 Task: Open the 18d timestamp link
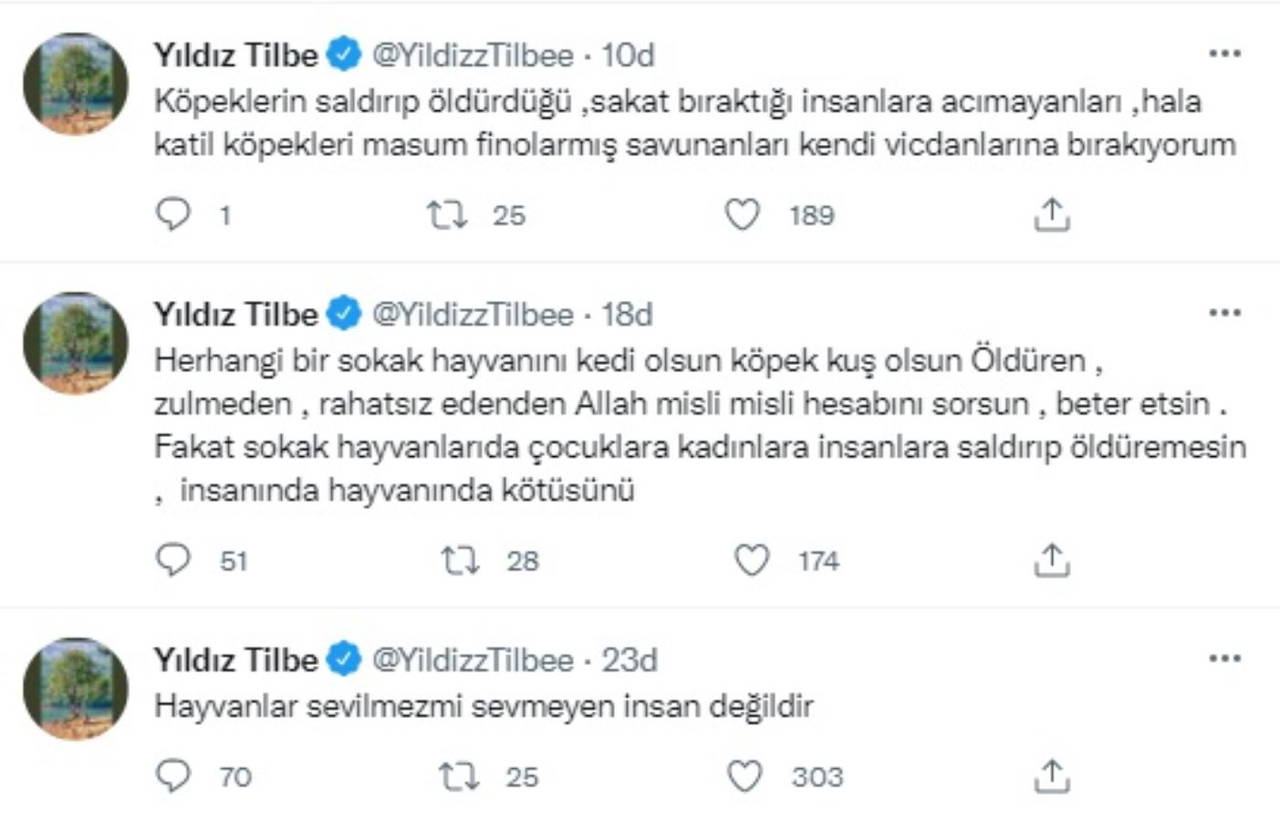click(x=627, y=315)
